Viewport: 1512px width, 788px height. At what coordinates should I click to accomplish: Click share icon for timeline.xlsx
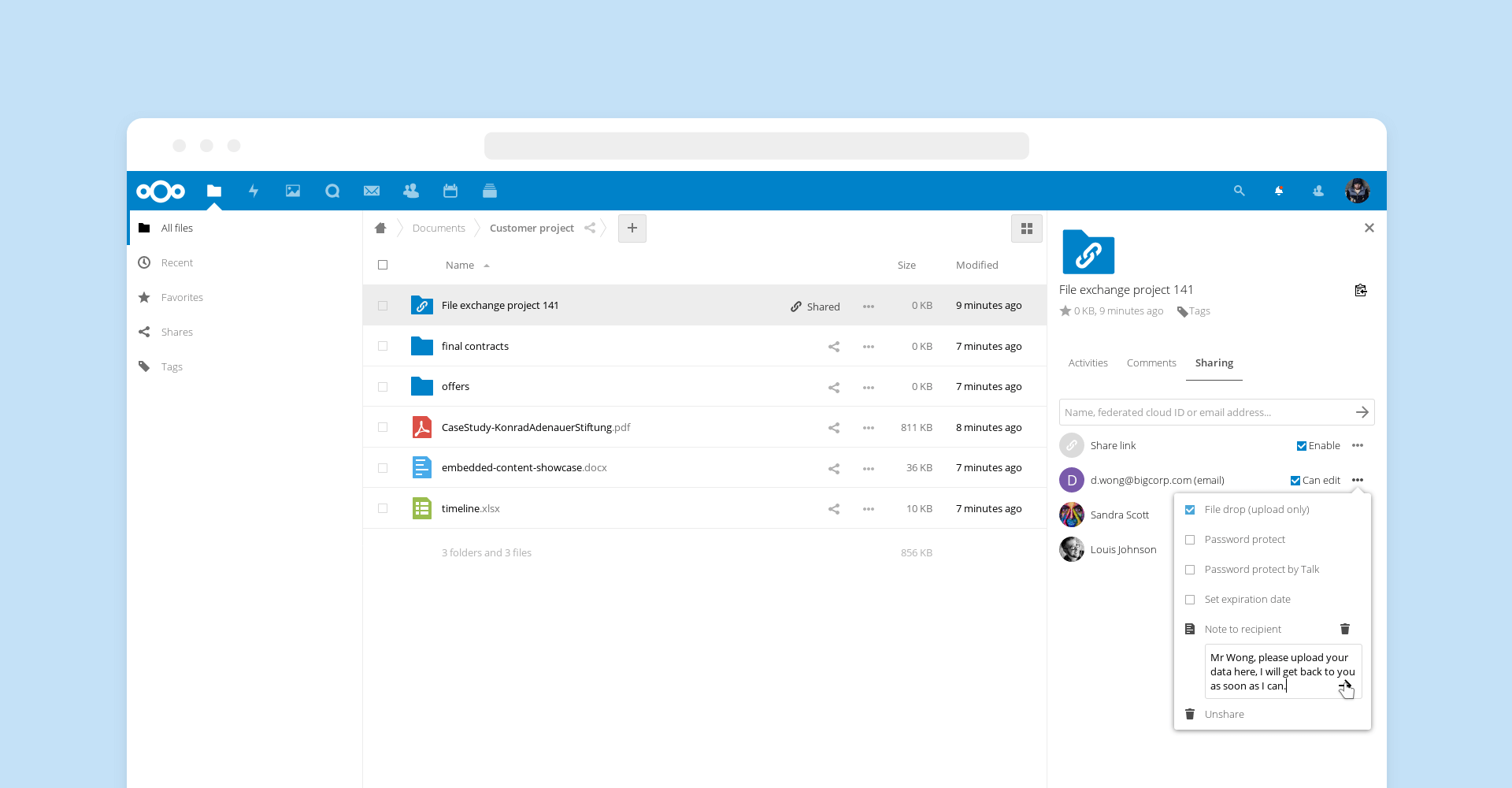[834, 509]
